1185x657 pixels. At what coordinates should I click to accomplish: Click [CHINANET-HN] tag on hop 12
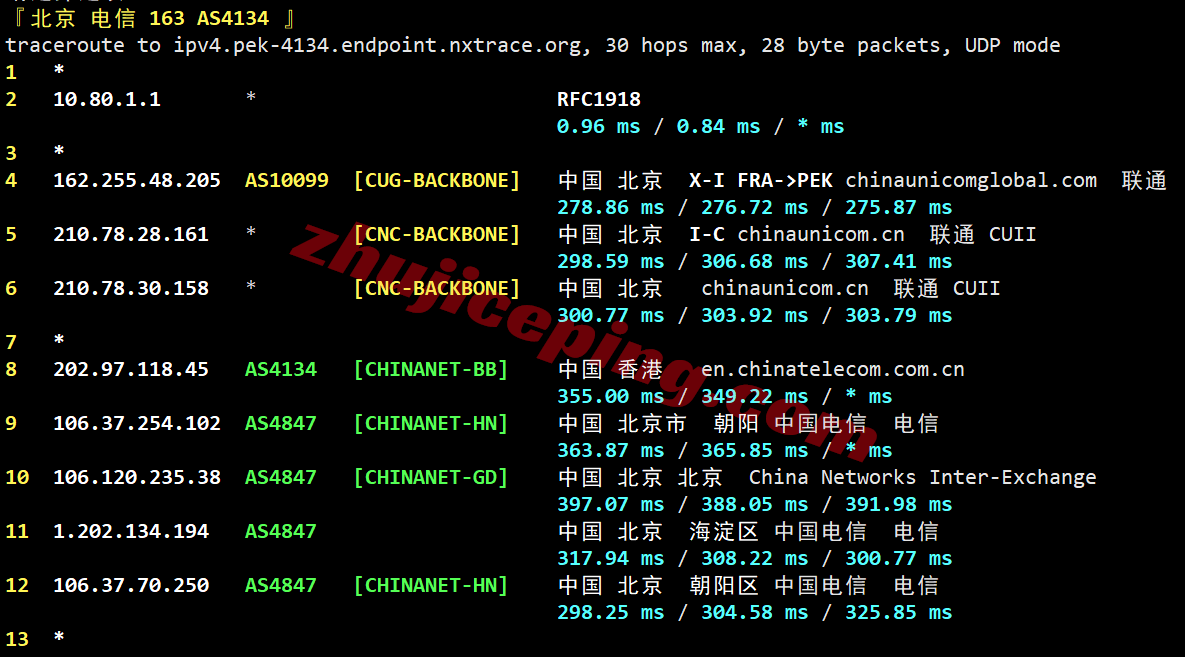tap(431, 586)
